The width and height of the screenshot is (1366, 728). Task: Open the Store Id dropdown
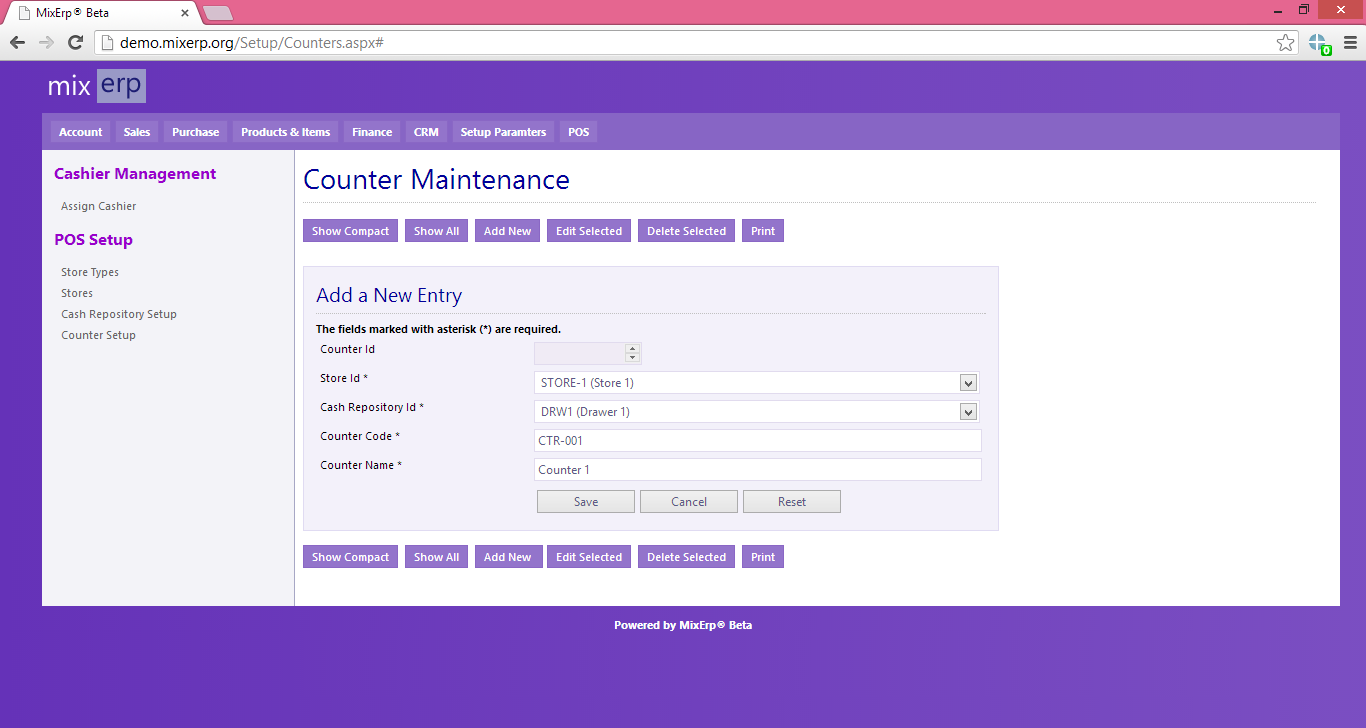[966, 382]
